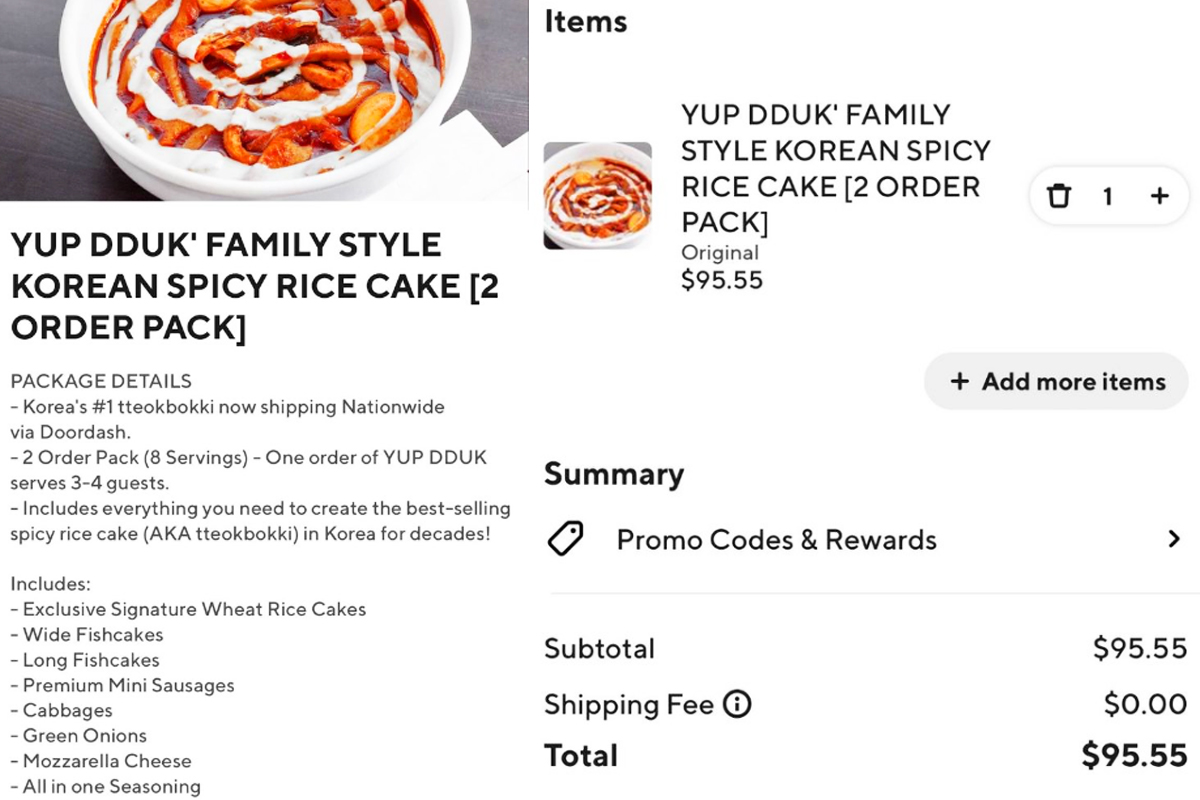Tap the large tteokbokki product photo
The width and height of the screenshot is (1200, 800).
pyautogui.click(x=264, y=100)
